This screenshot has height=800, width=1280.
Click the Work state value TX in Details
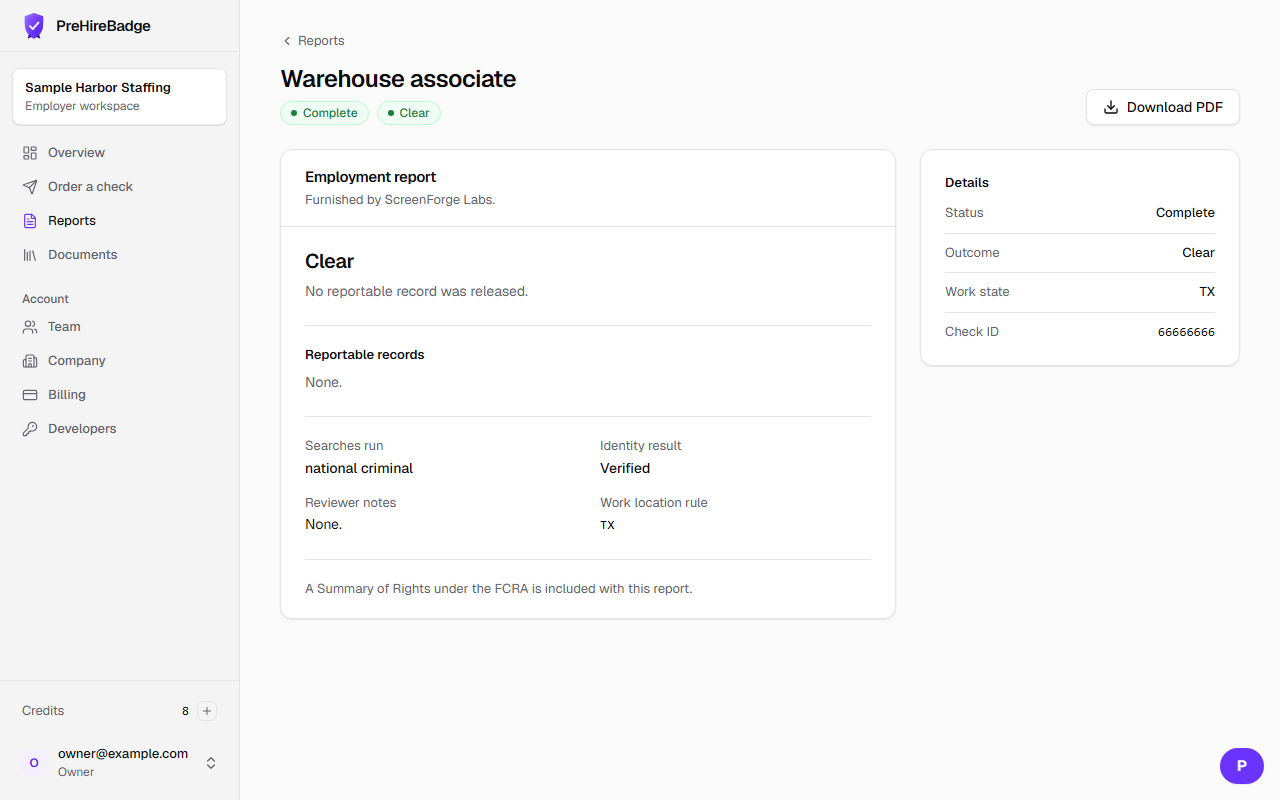[1207, 292]
